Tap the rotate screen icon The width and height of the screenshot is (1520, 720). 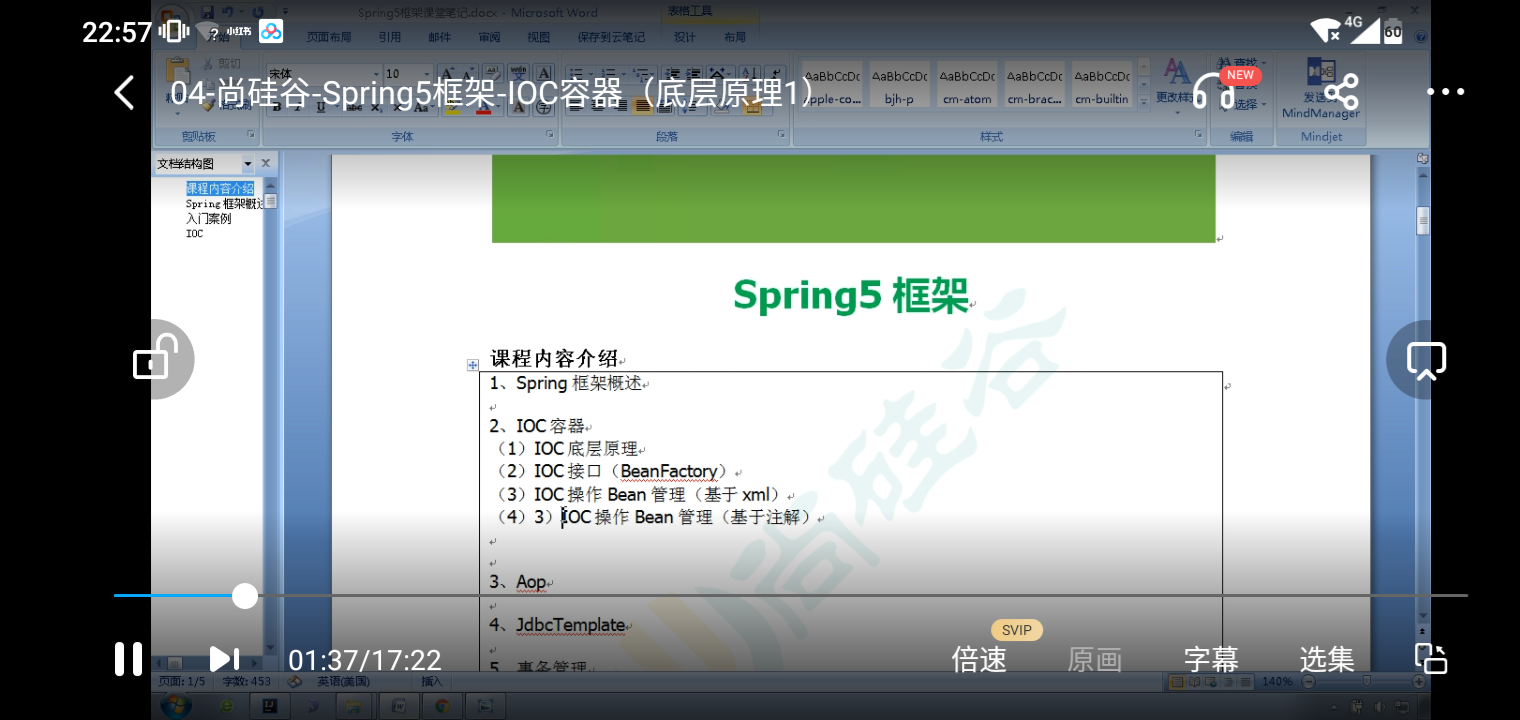tap(1431, 658)
